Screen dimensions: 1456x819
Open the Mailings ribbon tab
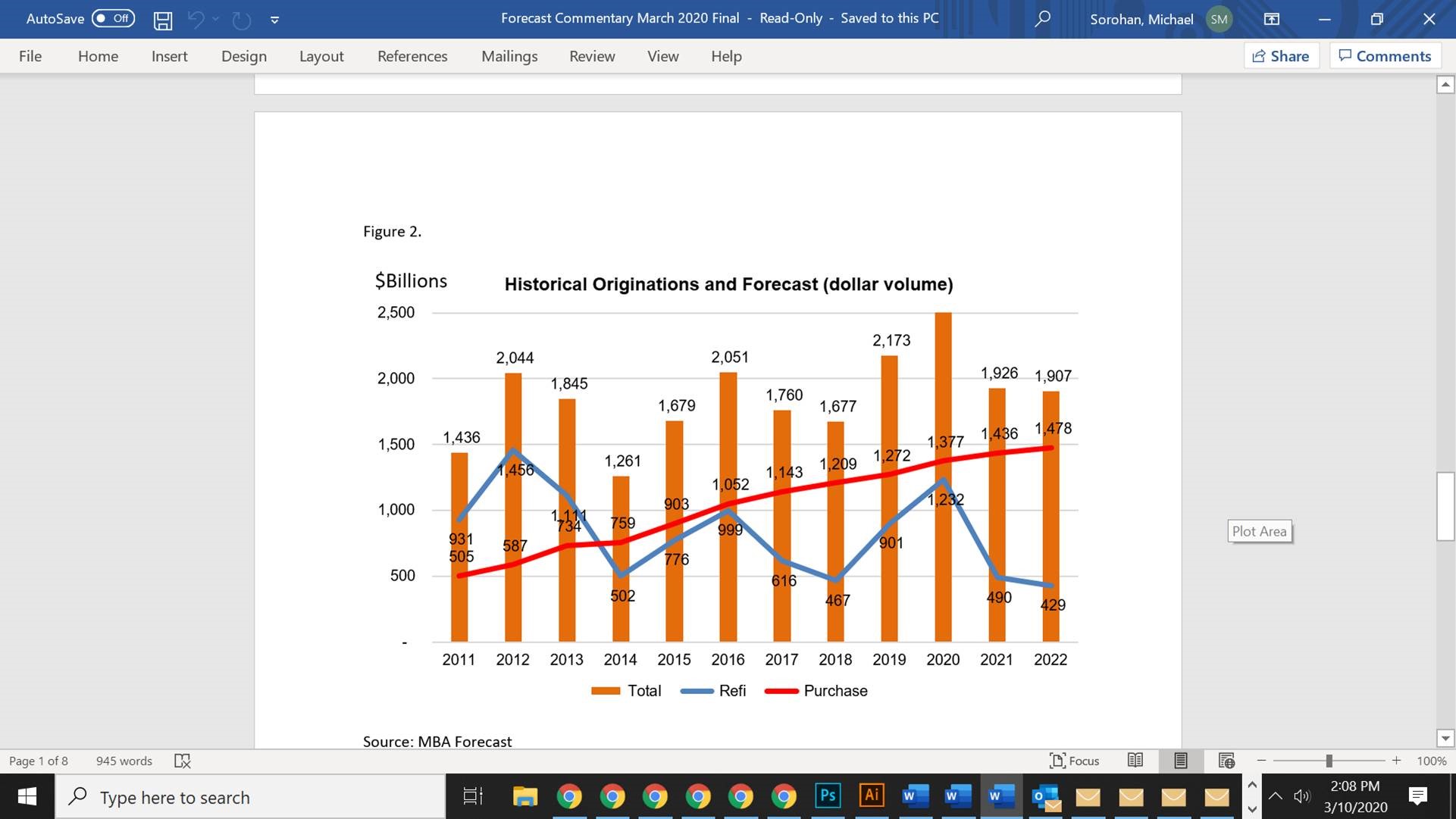point(510,55)
